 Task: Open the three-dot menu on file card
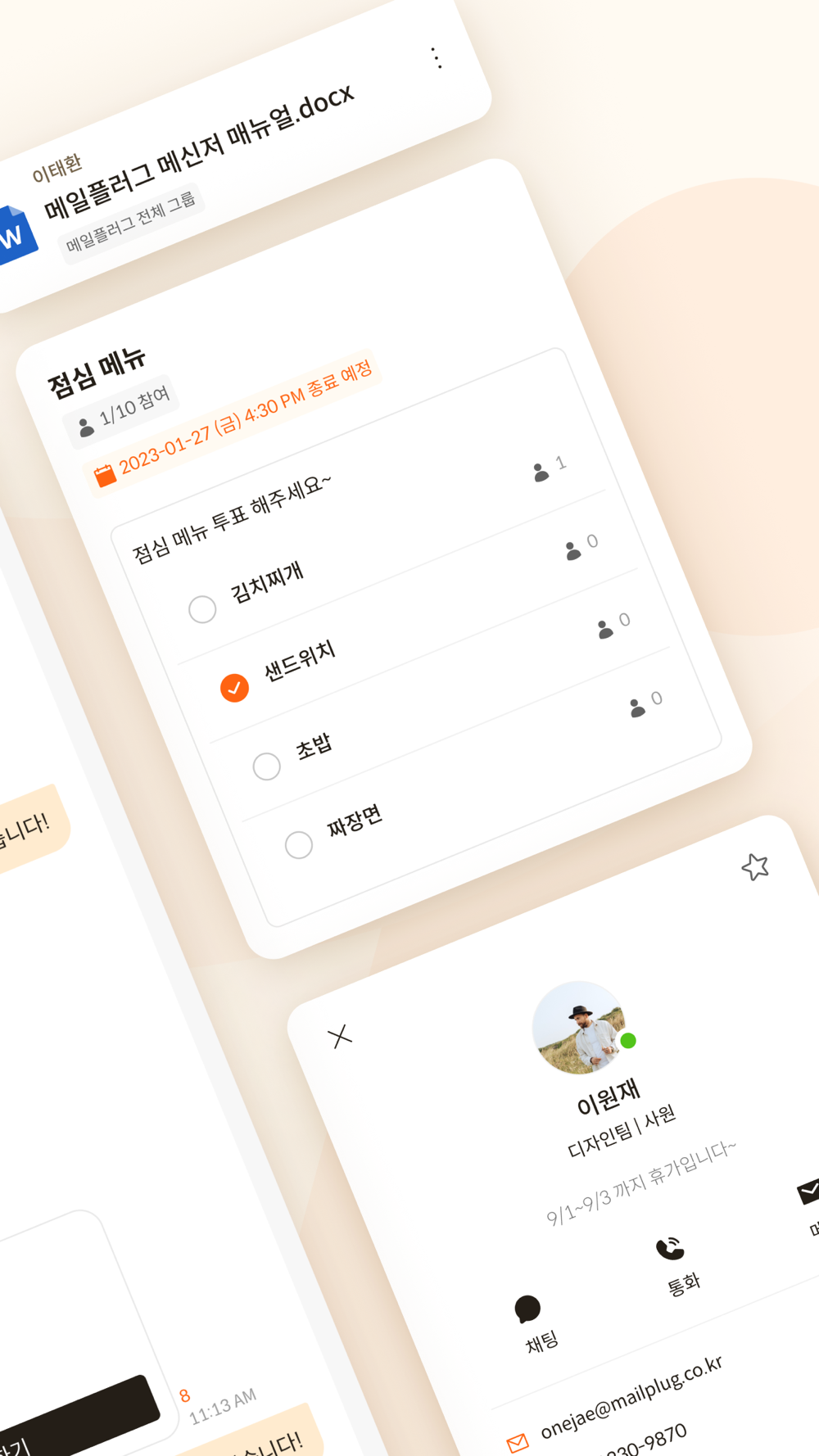tap(437, 58)
